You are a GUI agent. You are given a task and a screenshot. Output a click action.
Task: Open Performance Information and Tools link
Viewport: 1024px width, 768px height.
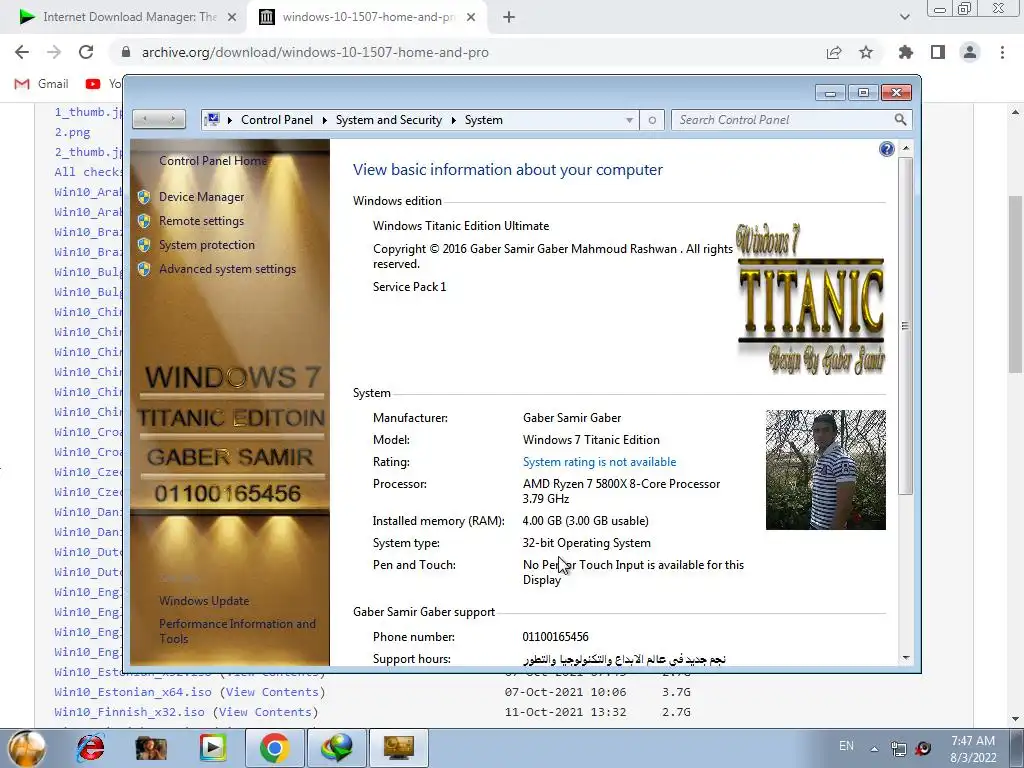tap(237, 631)
